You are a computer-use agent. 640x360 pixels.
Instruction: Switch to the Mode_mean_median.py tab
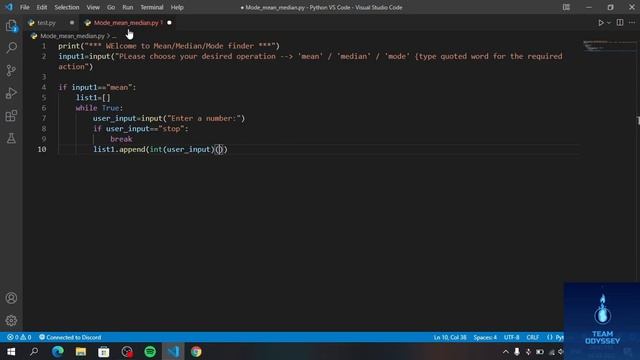point(126,23)
